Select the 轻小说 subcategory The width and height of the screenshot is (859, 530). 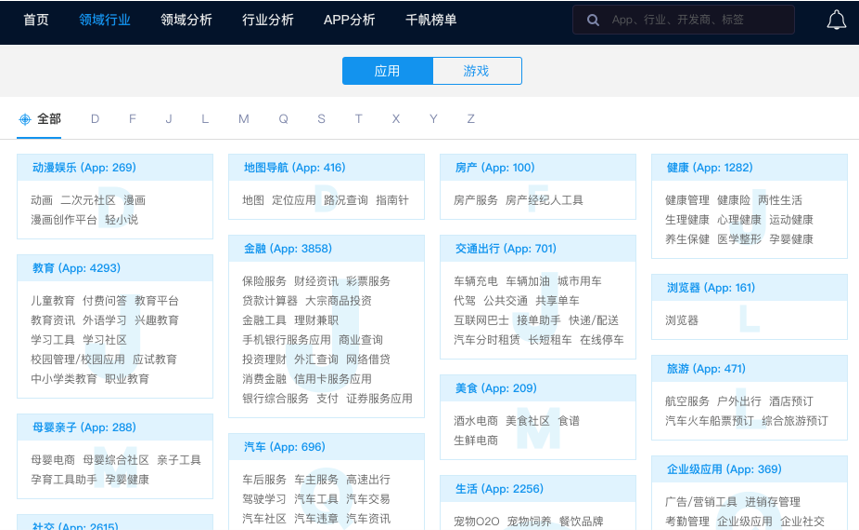[x=121, y=220]
